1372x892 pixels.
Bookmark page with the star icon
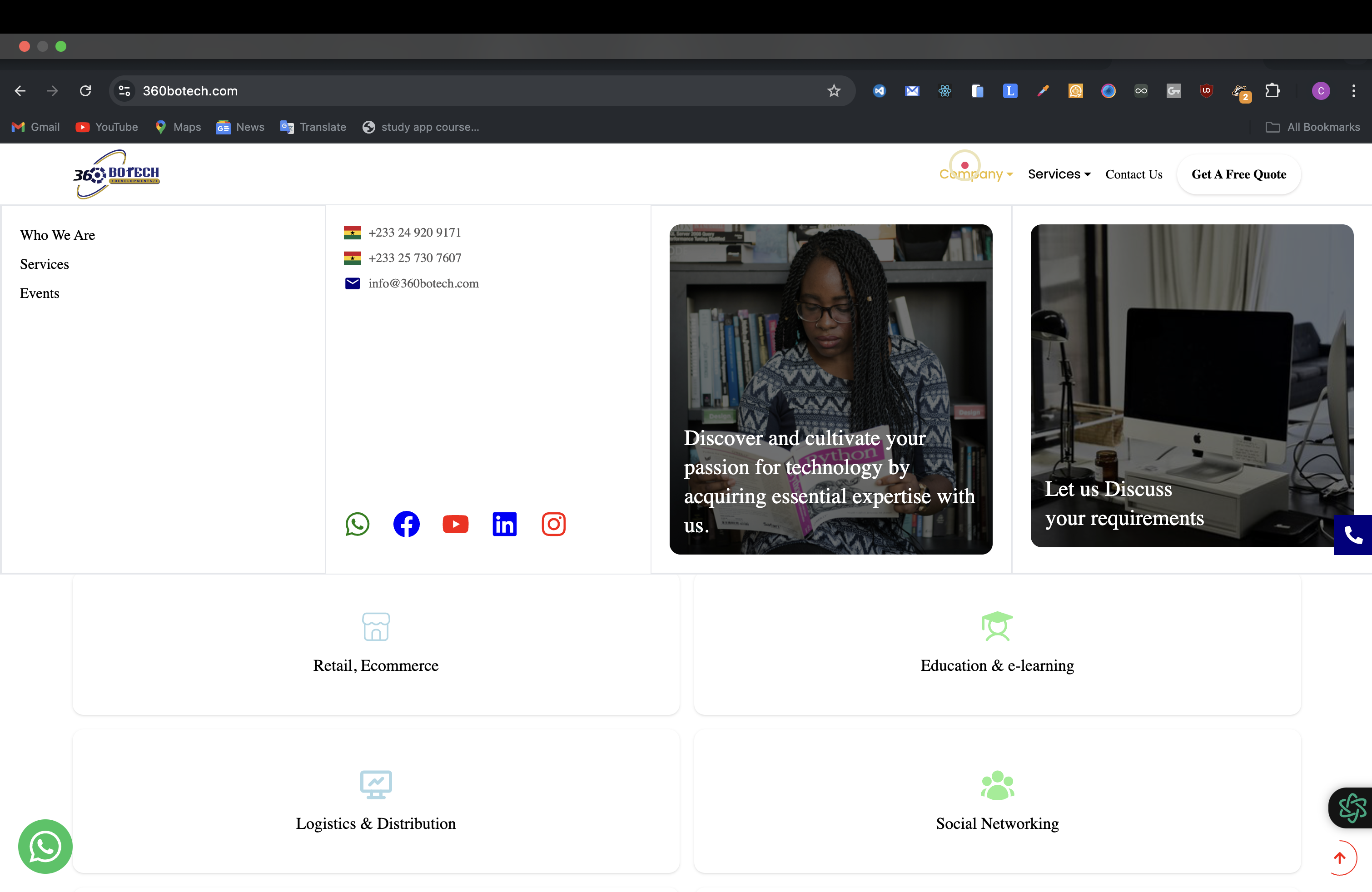point(834,90)
